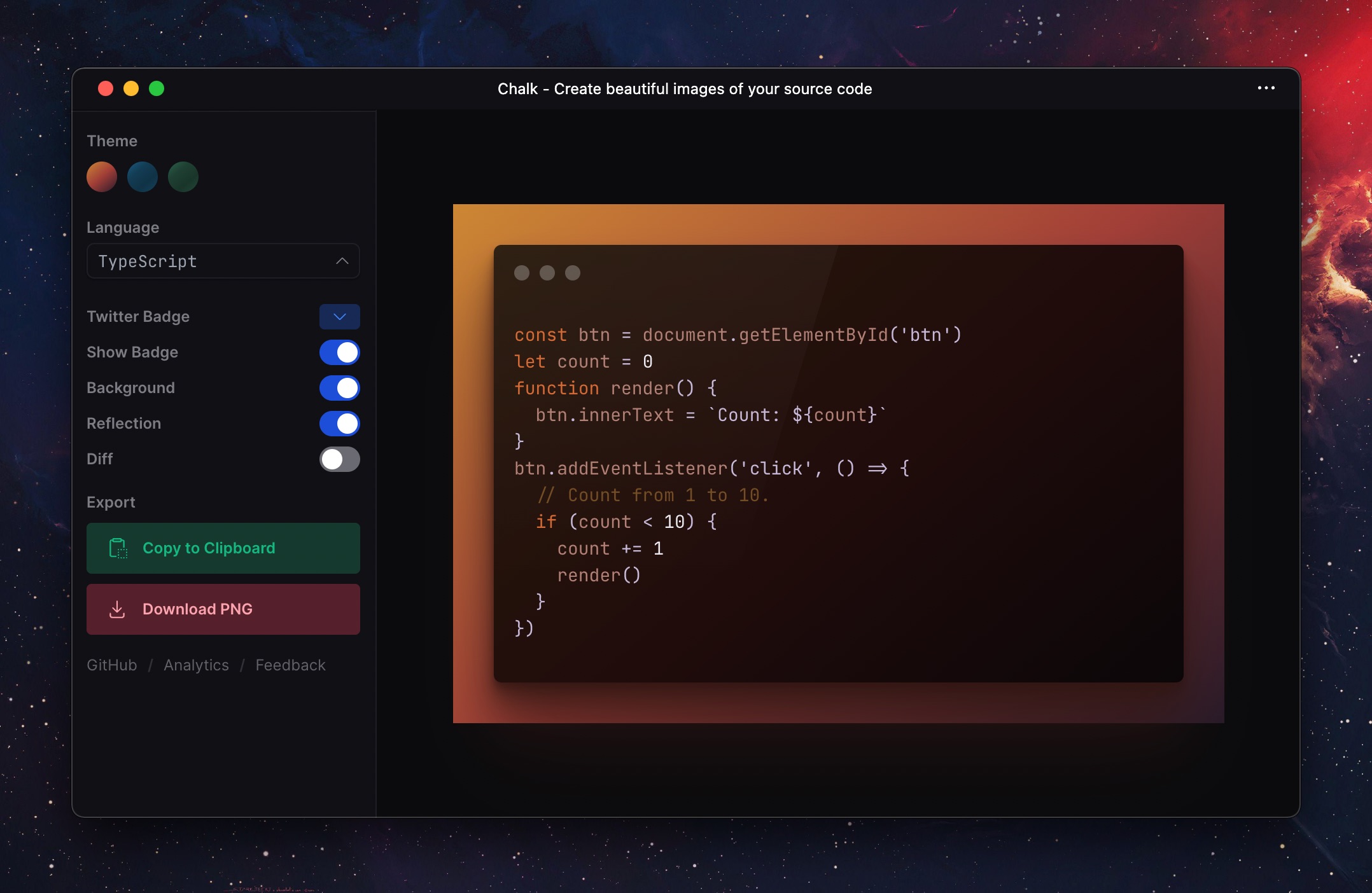Open the three-dots menu in title bar
Image resolution: width=1372 pixels, height=893 pixels.
click(1266, 88)
